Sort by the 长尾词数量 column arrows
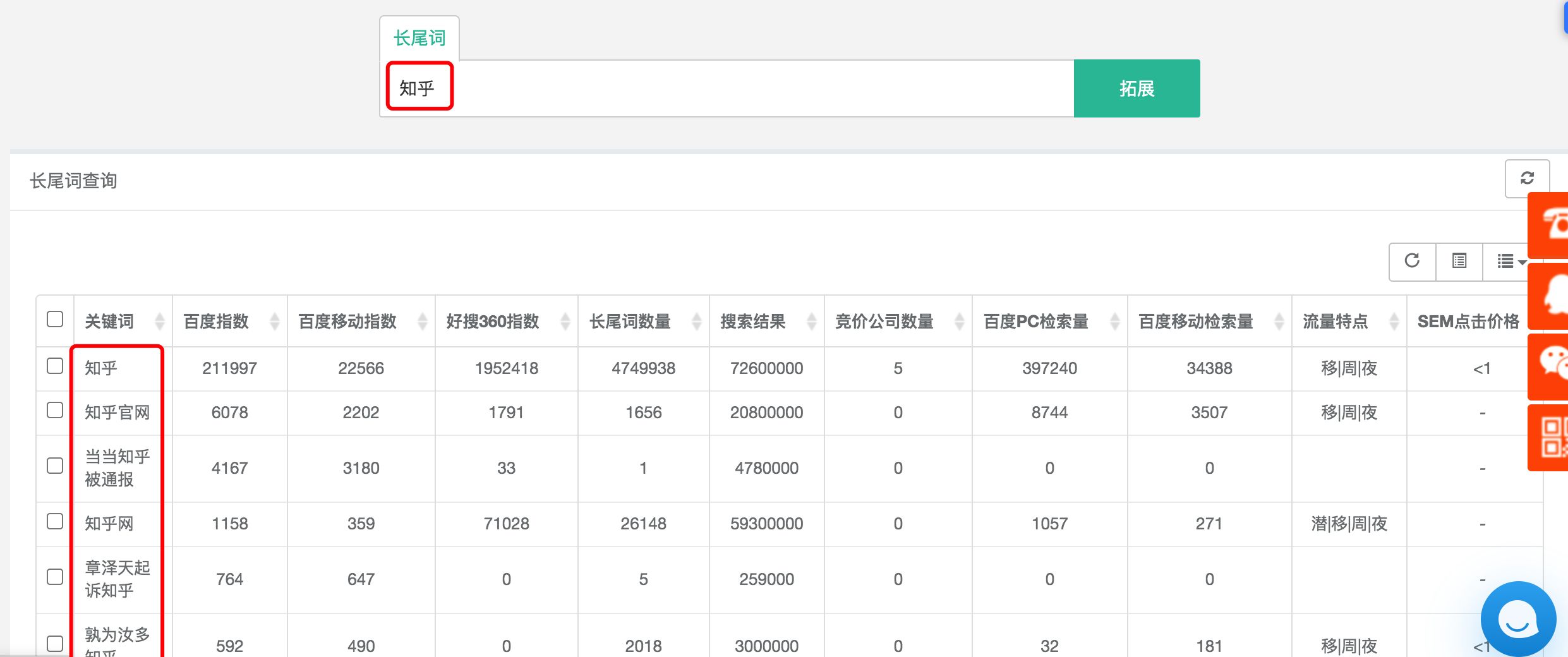This screenshot has width=1568, height=657. (x=697, y=322)
